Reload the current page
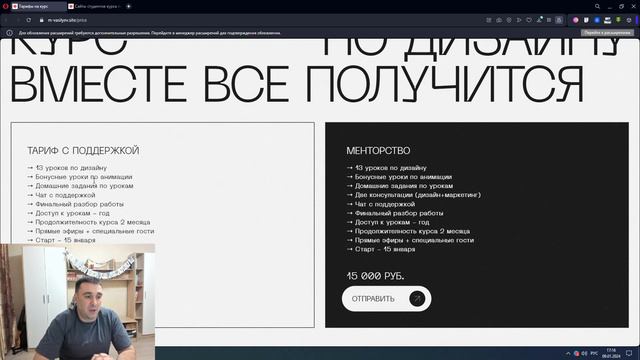Screen dimensions: 640x360 click(29, 20)
